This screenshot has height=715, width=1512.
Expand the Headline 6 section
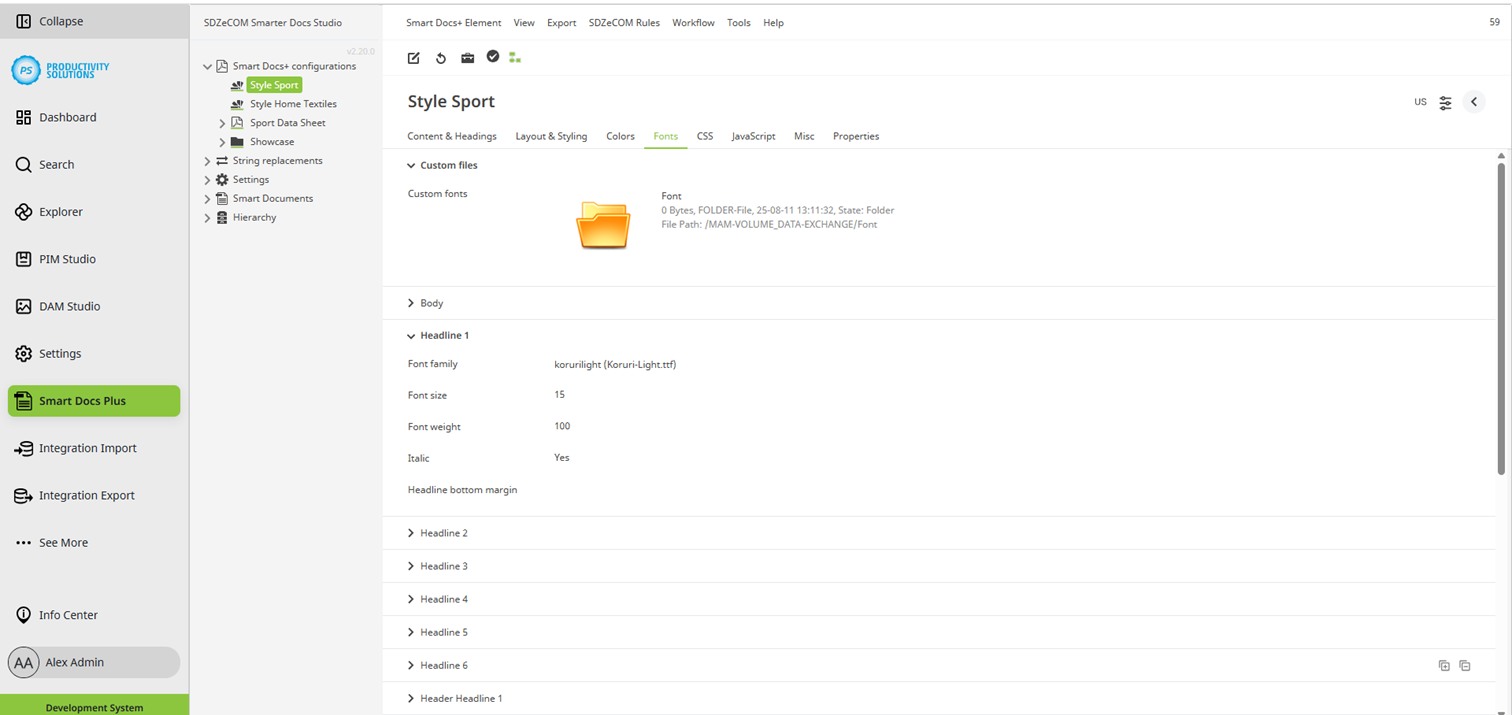coord(411,666)
